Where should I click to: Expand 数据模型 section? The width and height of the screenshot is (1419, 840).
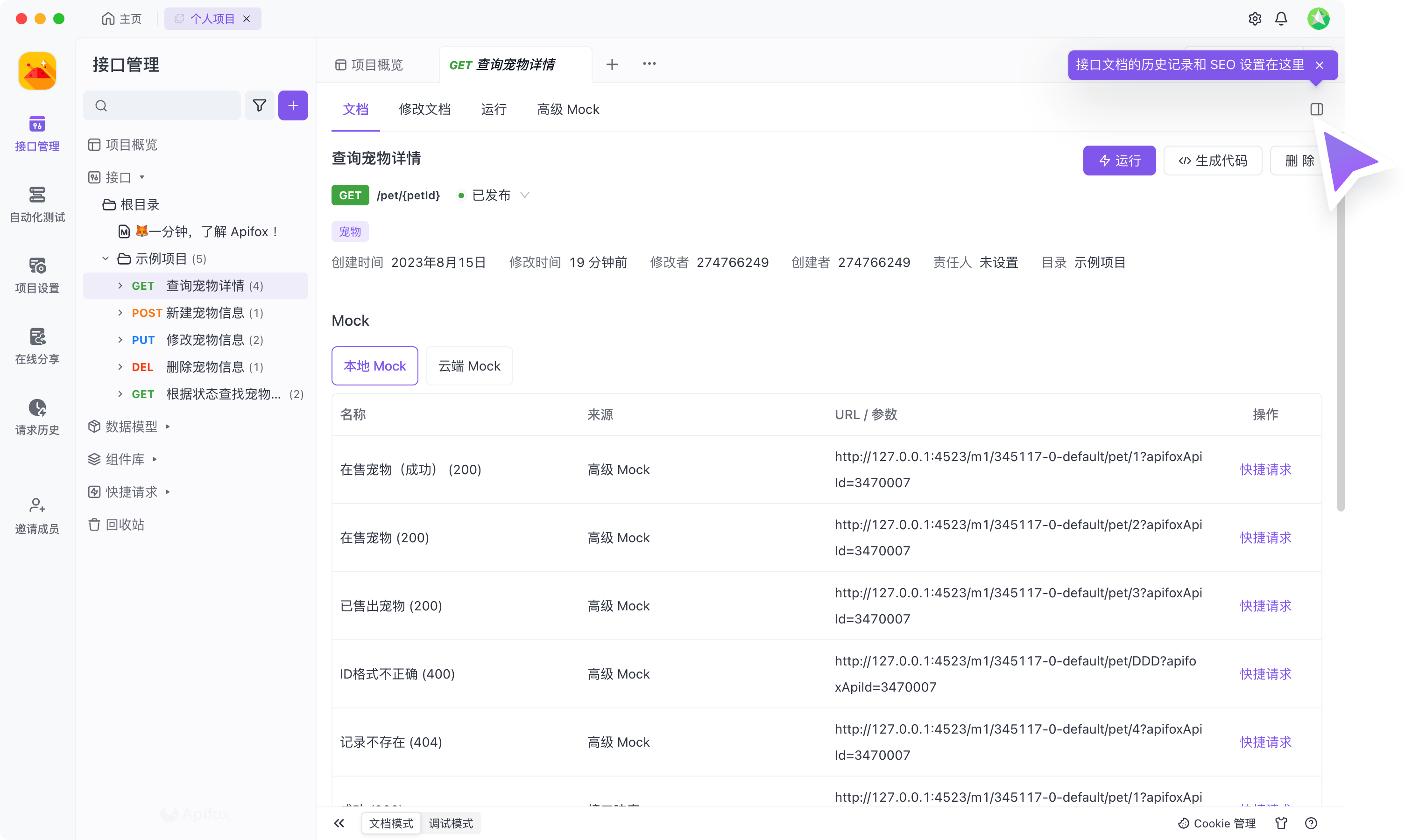point(168,426)
